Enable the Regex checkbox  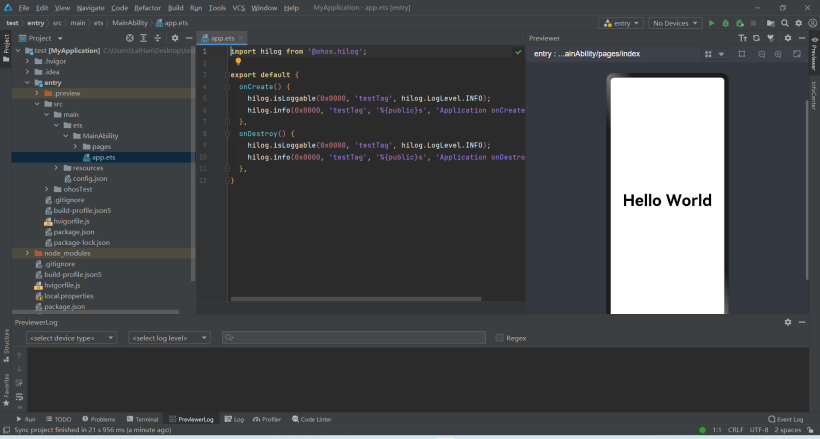500,338
